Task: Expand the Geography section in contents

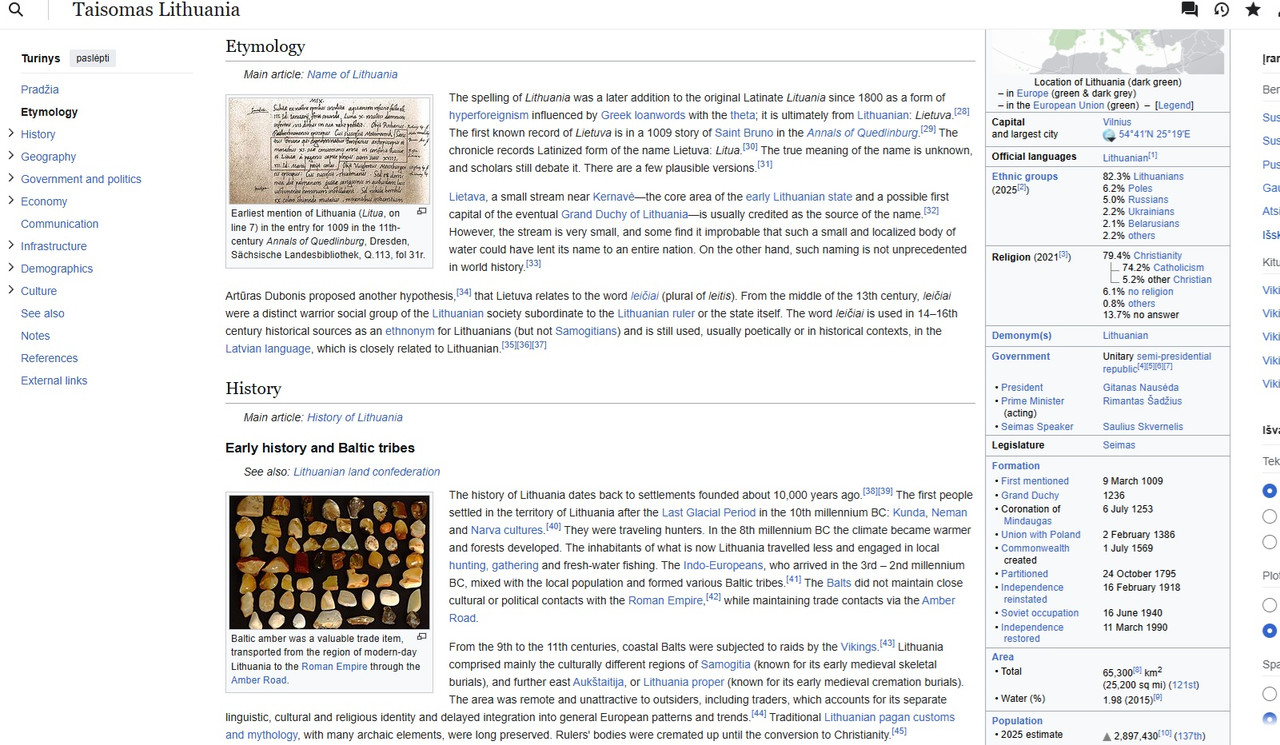Action: pyautogui.click(x=11, y=156)
